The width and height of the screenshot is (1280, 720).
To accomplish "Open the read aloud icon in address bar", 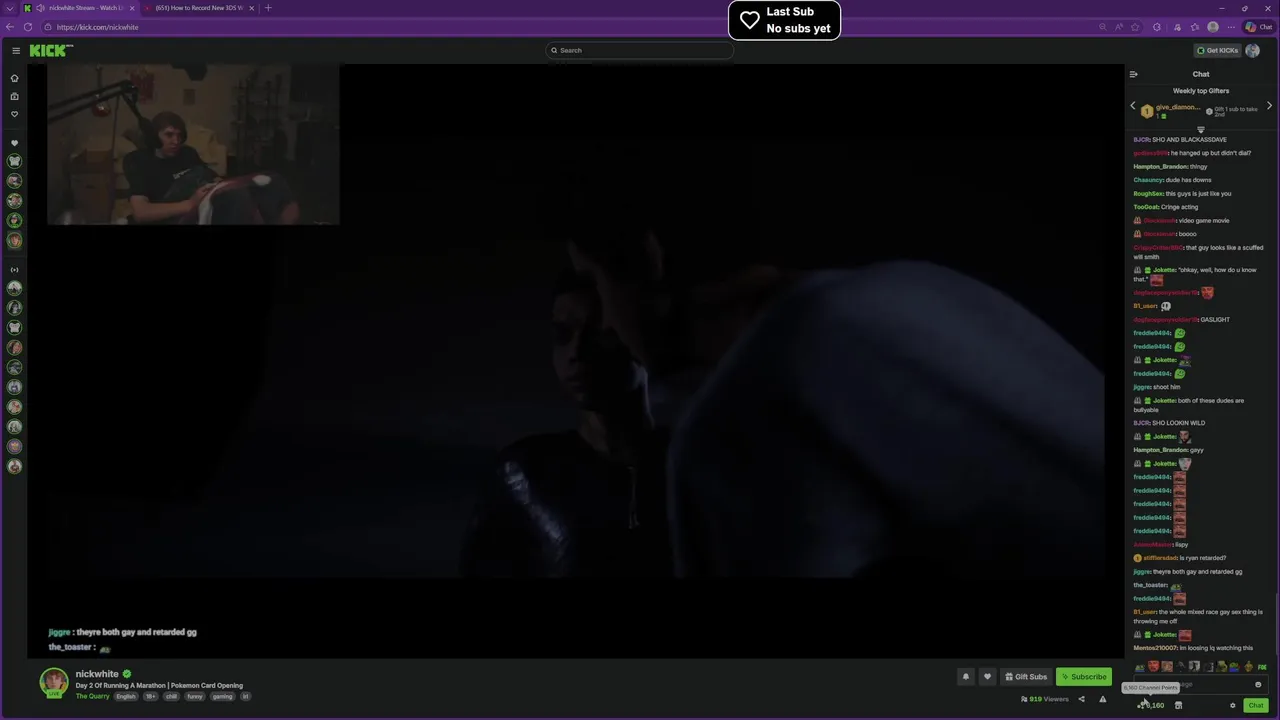I will (x=1121, y=27).
